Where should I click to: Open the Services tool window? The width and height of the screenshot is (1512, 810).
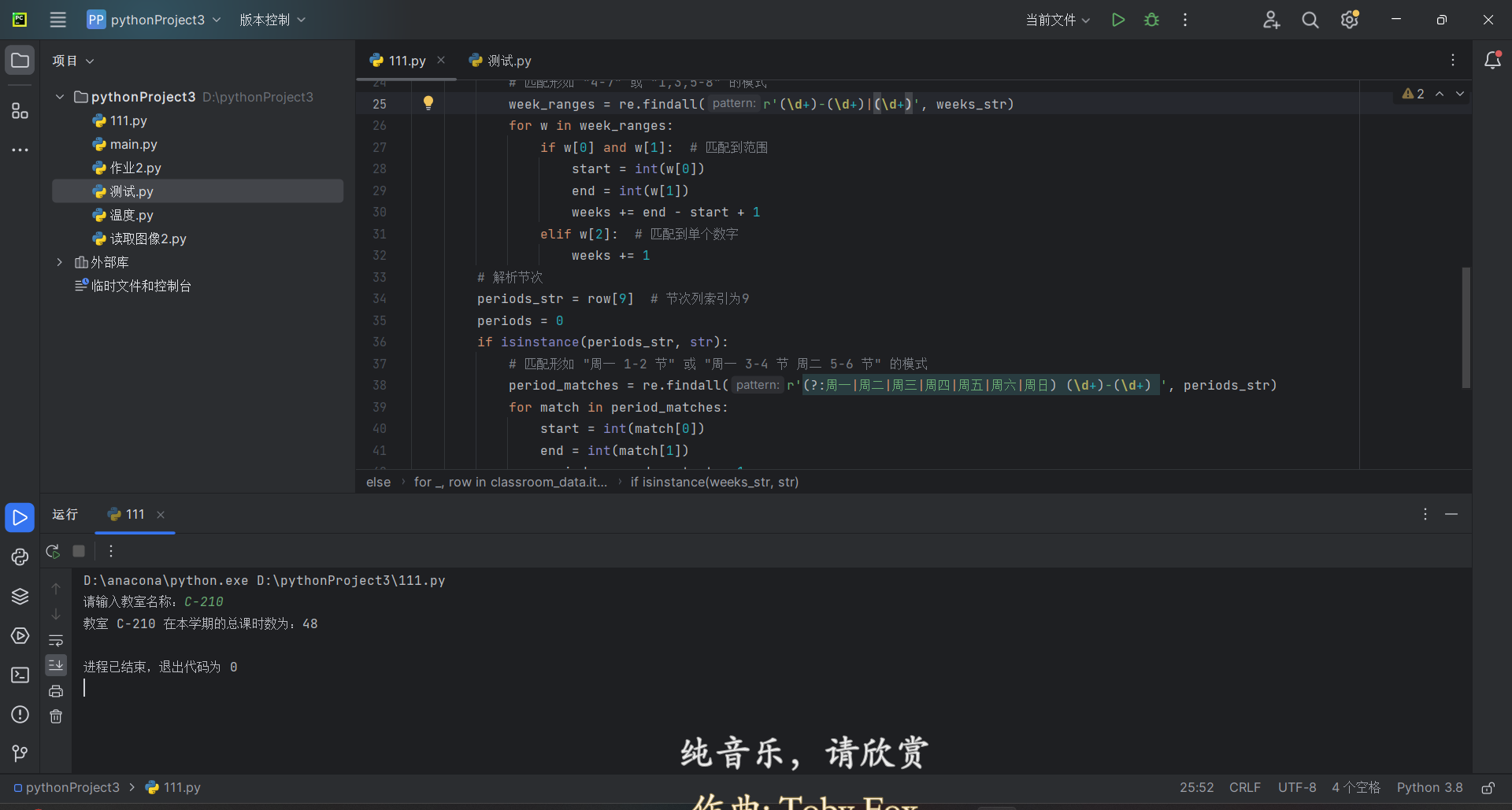[20, 635]
